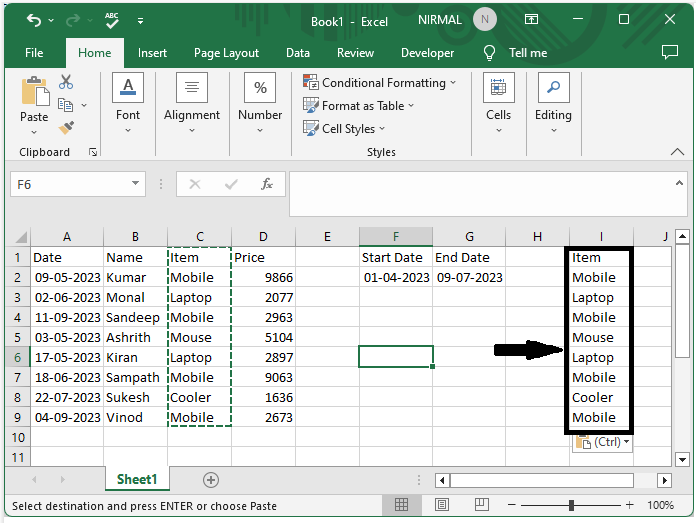Image resolution: width=696 pixels, height=523 pixels.
Task: Expand the Conditional Formatting dropdown
Action: (x=379, y=83)
